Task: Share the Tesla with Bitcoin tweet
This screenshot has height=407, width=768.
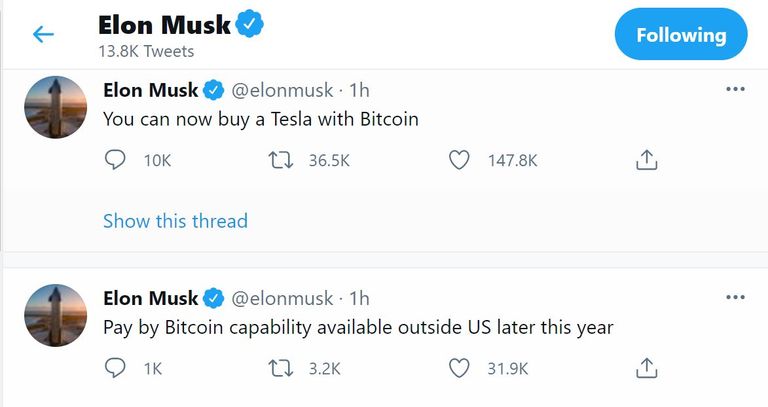Action: point(646,160)
